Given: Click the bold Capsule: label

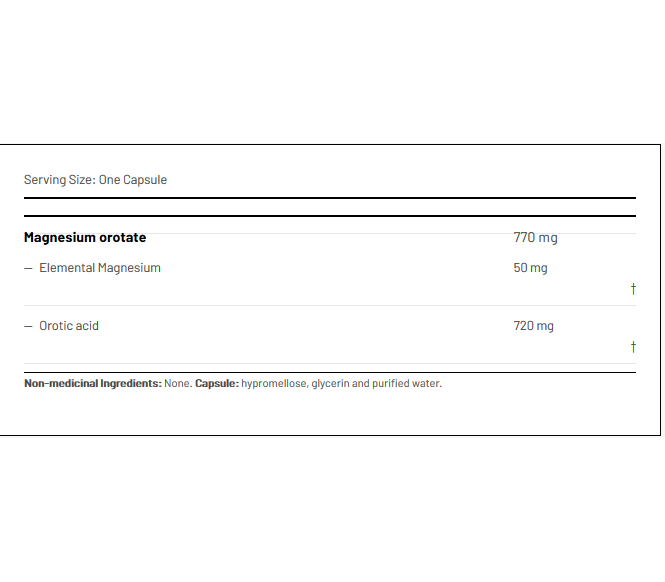Looking at the screenshot, I should click(217, 383).
